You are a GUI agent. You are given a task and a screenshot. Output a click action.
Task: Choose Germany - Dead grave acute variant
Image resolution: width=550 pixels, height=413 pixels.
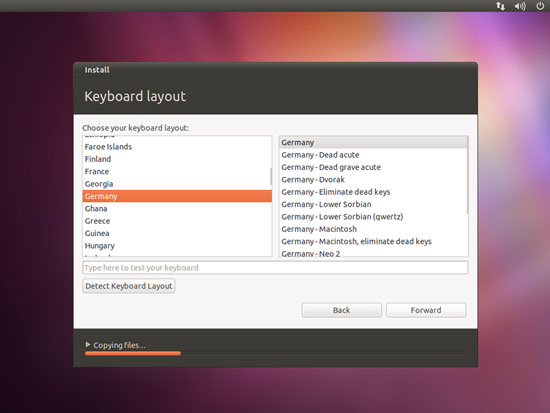click(x=373, y=167)
